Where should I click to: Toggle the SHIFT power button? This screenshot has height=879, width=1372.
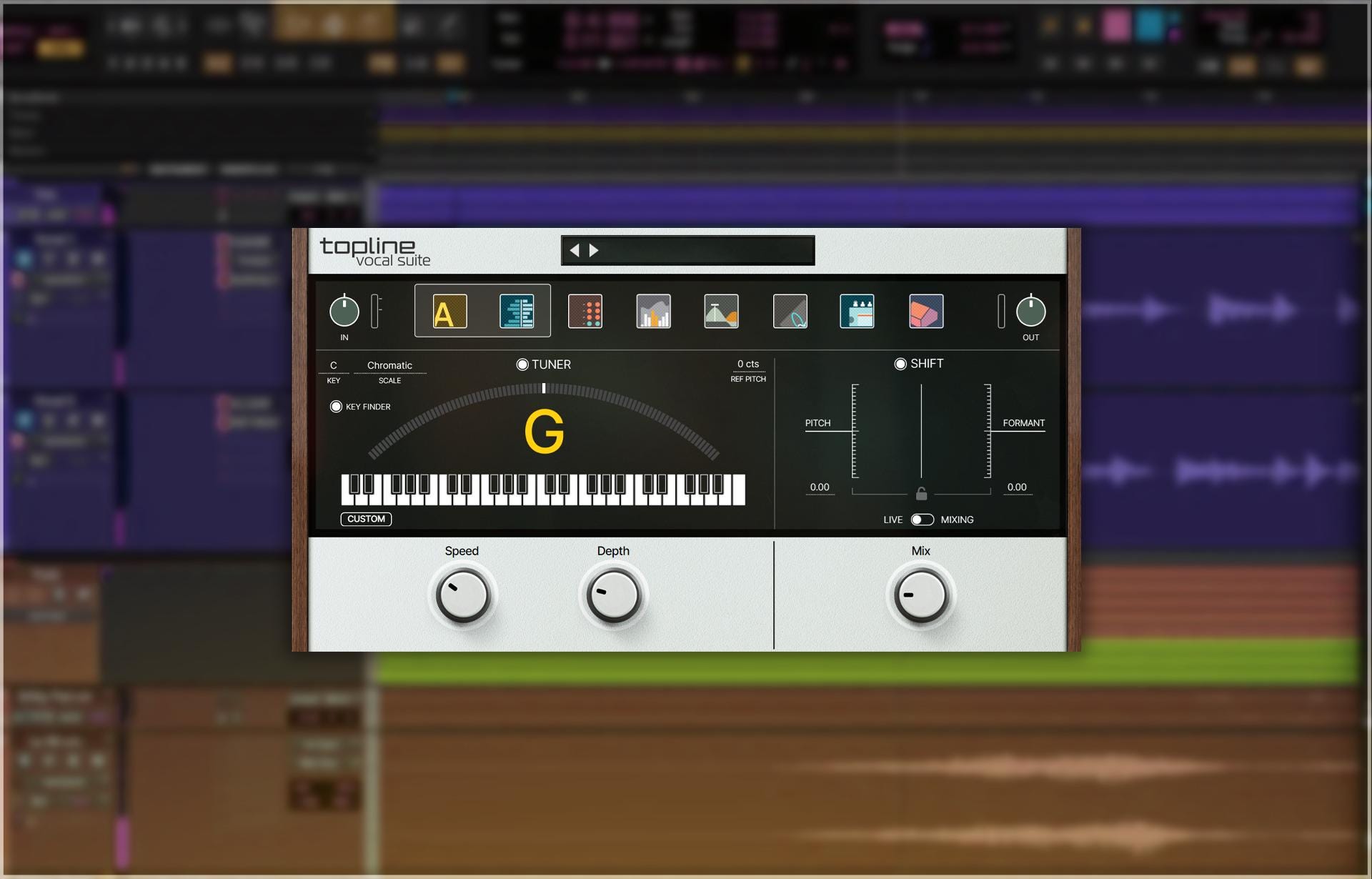(900, 364)
